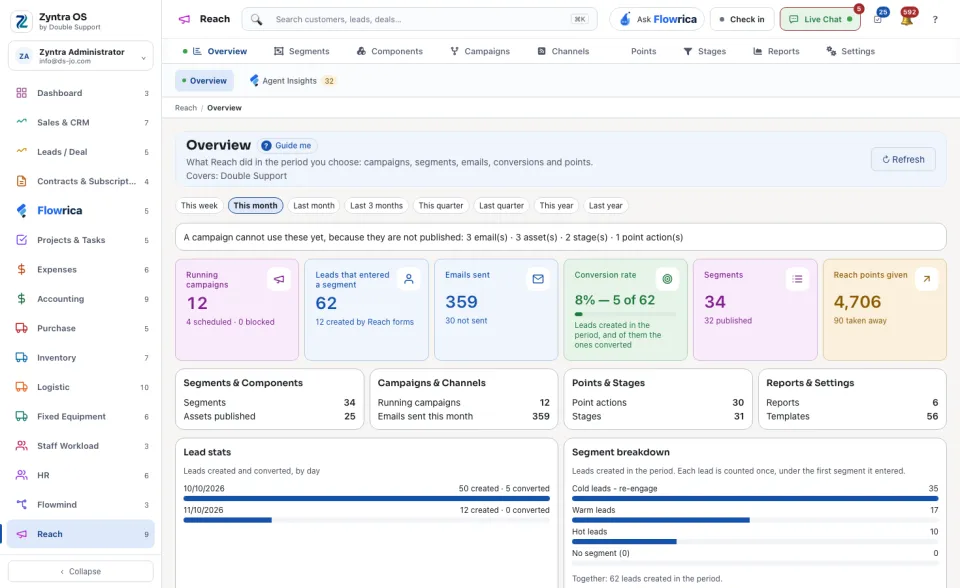This screenshot has height=588, width=960.
Task: Click the megaphone icon beside Reach title
Action: click(x=184, y=19)
